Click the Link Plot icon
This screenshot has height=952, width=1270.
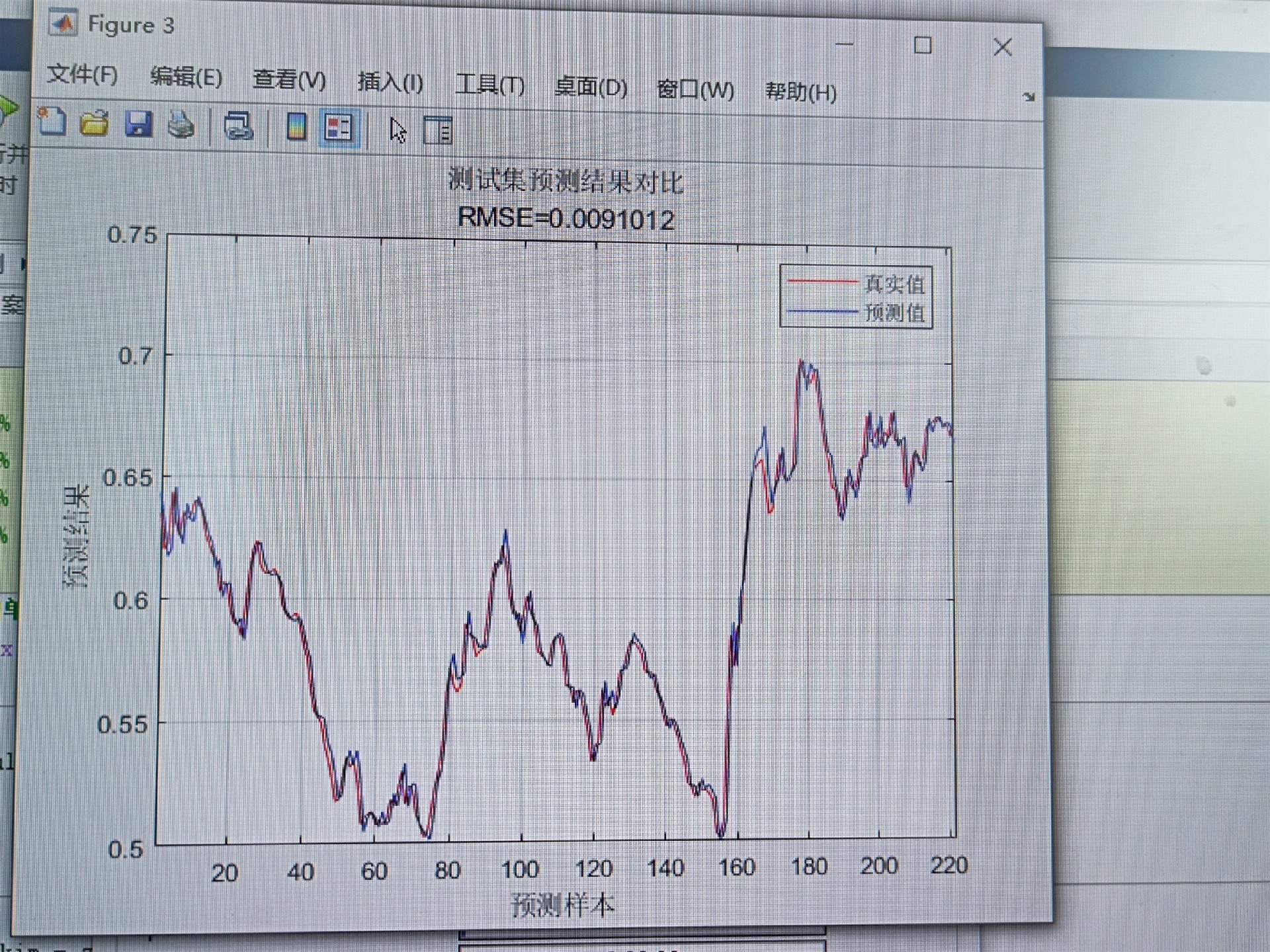coord(238,126)
